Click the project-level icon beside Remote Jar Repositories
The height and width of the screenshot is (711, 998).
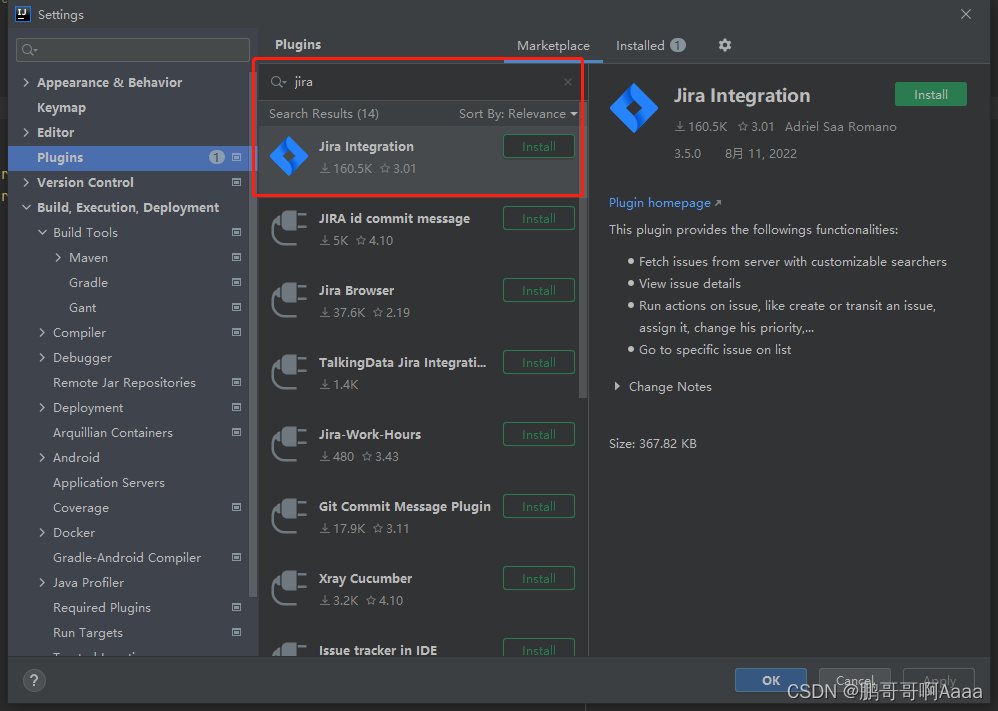coord(236,382)
